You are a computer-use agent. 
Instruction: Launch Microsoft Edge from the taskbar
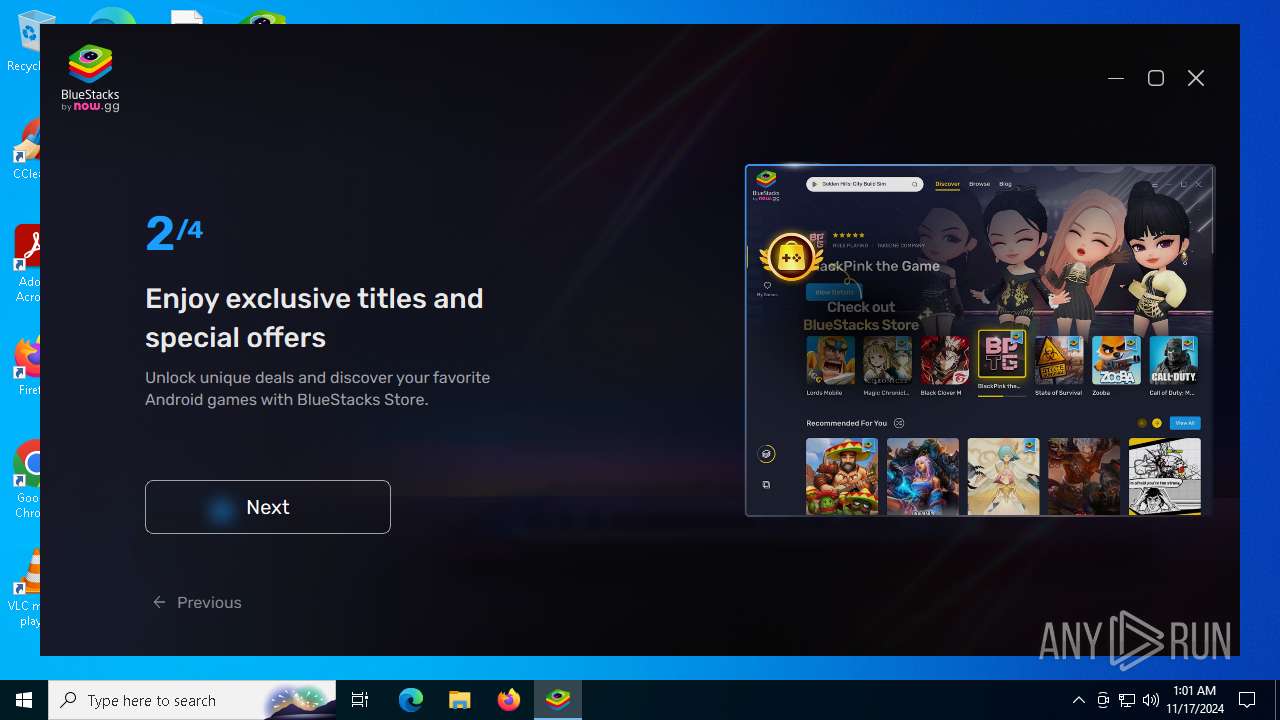[411, 700]
